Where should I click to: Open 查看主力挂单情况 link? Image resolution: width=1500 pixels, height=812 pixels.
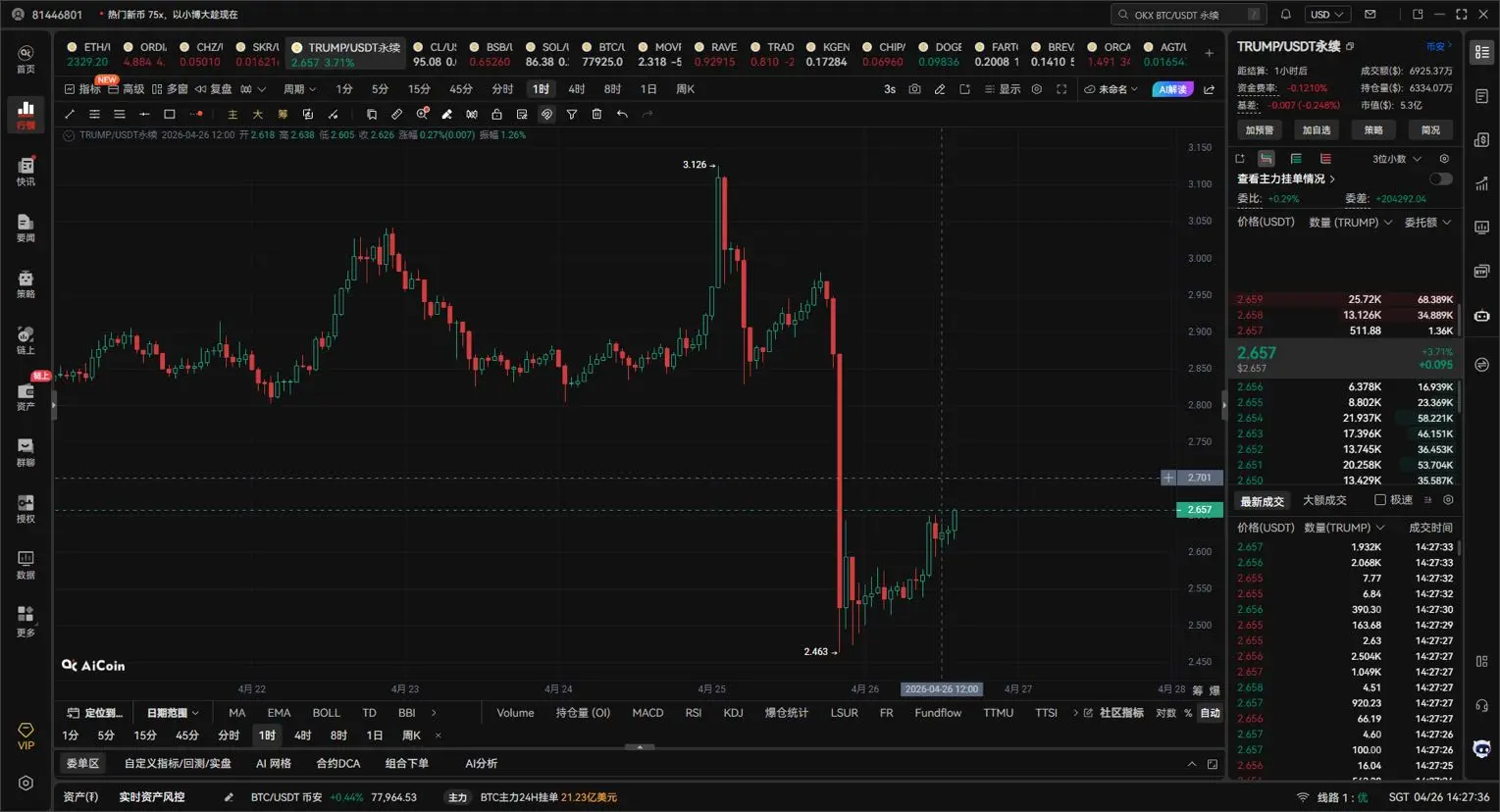click(1286, 179)
